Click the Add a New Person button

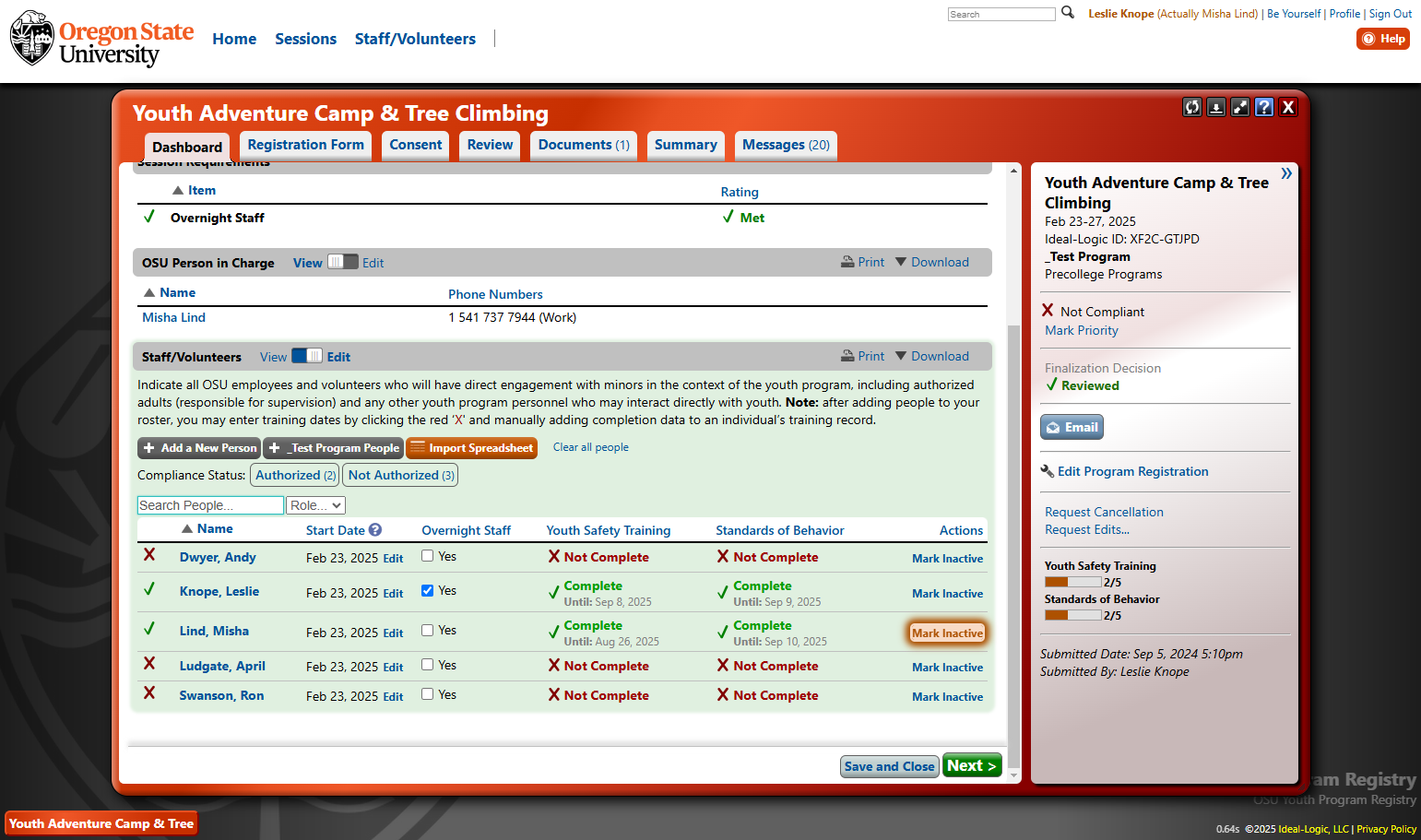click(199, 448)
